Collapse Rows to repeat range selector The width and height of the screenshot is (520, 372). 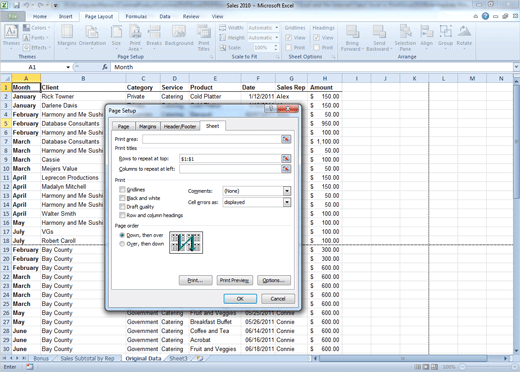pyautogui.click(x=286, y=158)
